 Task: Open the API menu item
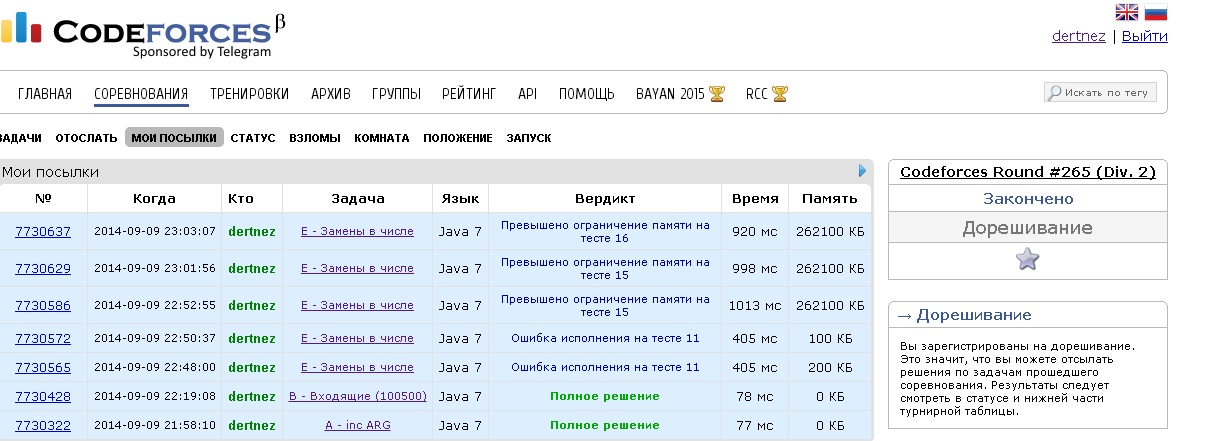coord(527,94)
